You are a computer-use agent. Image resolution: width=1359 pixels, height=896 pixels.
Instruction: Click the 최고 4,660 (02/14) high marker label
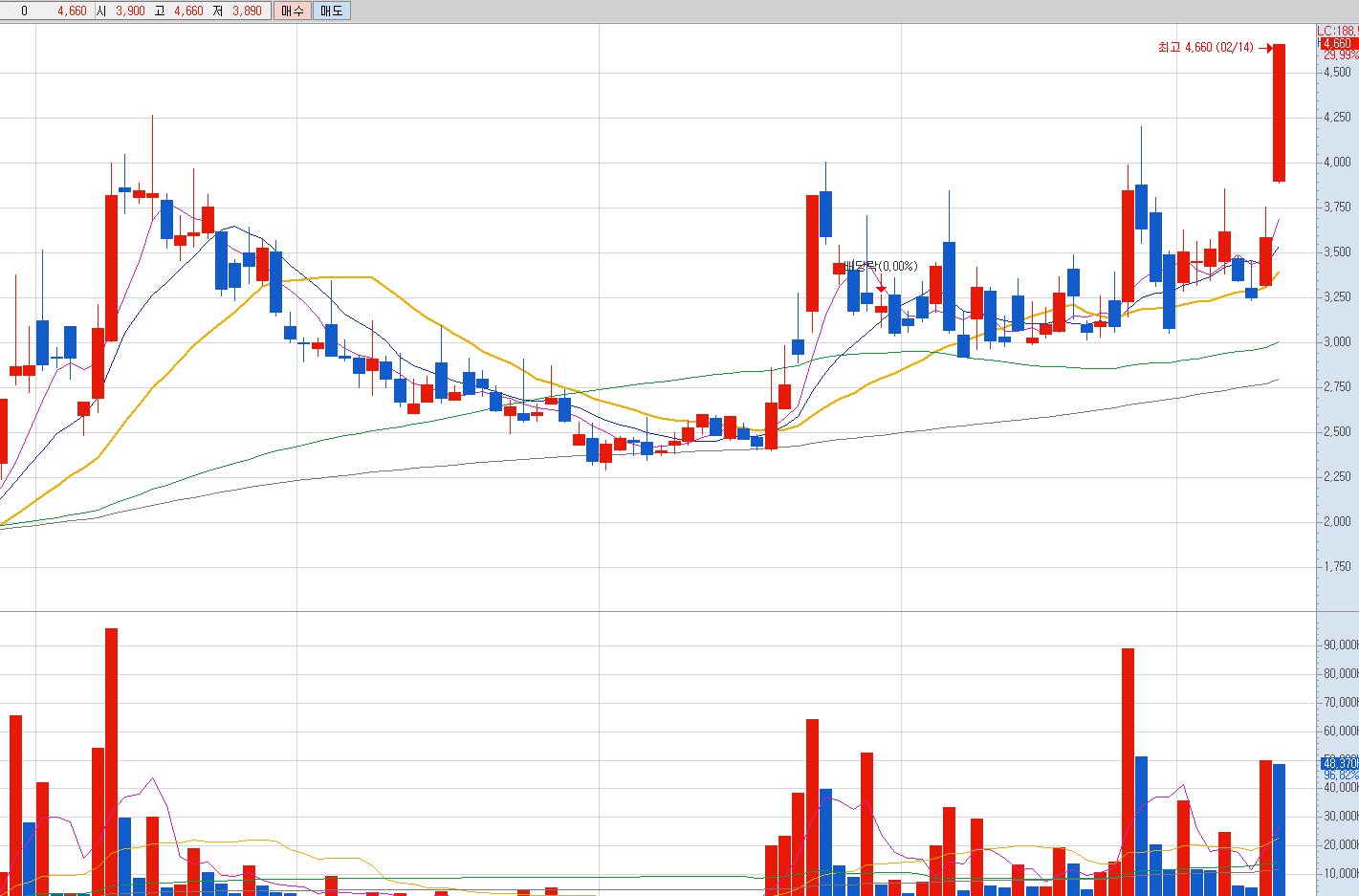point(1205,47)
